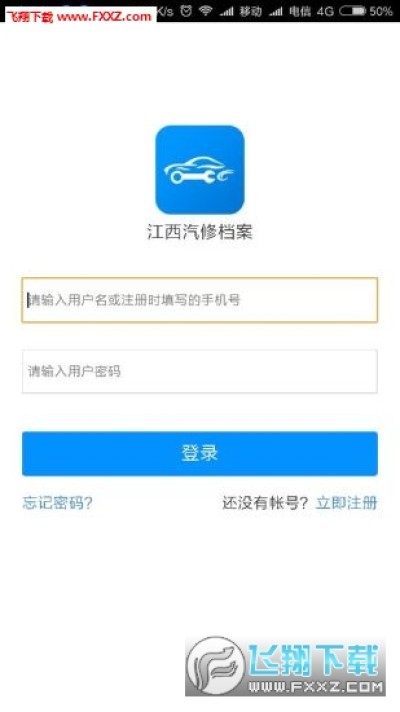Open the 忘记密码? forgot password link
The image size is (400, 712).
(58, 503)
